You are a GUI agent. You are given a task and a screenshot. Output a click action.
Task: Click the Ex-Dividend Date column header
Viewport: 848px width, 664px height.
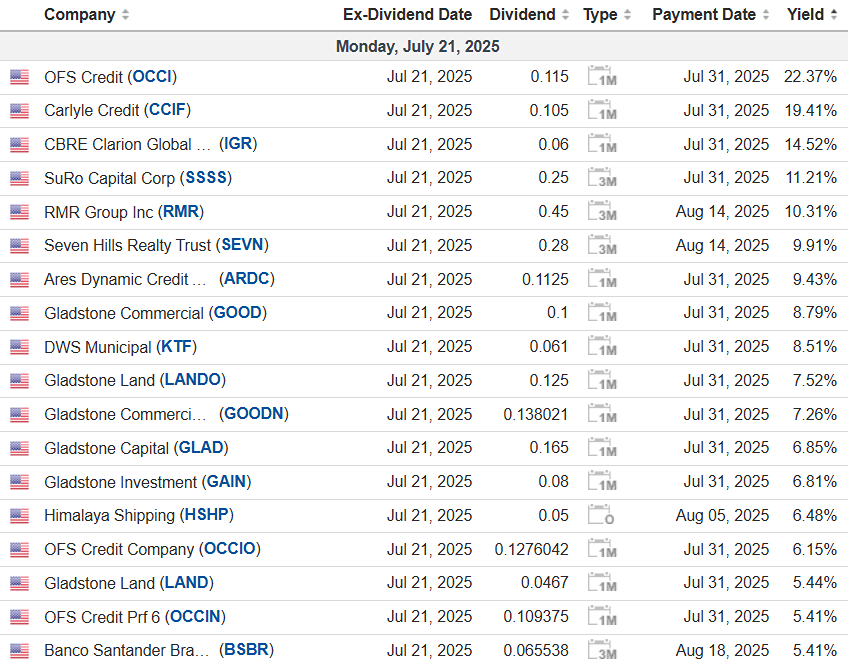coord(407,15)
